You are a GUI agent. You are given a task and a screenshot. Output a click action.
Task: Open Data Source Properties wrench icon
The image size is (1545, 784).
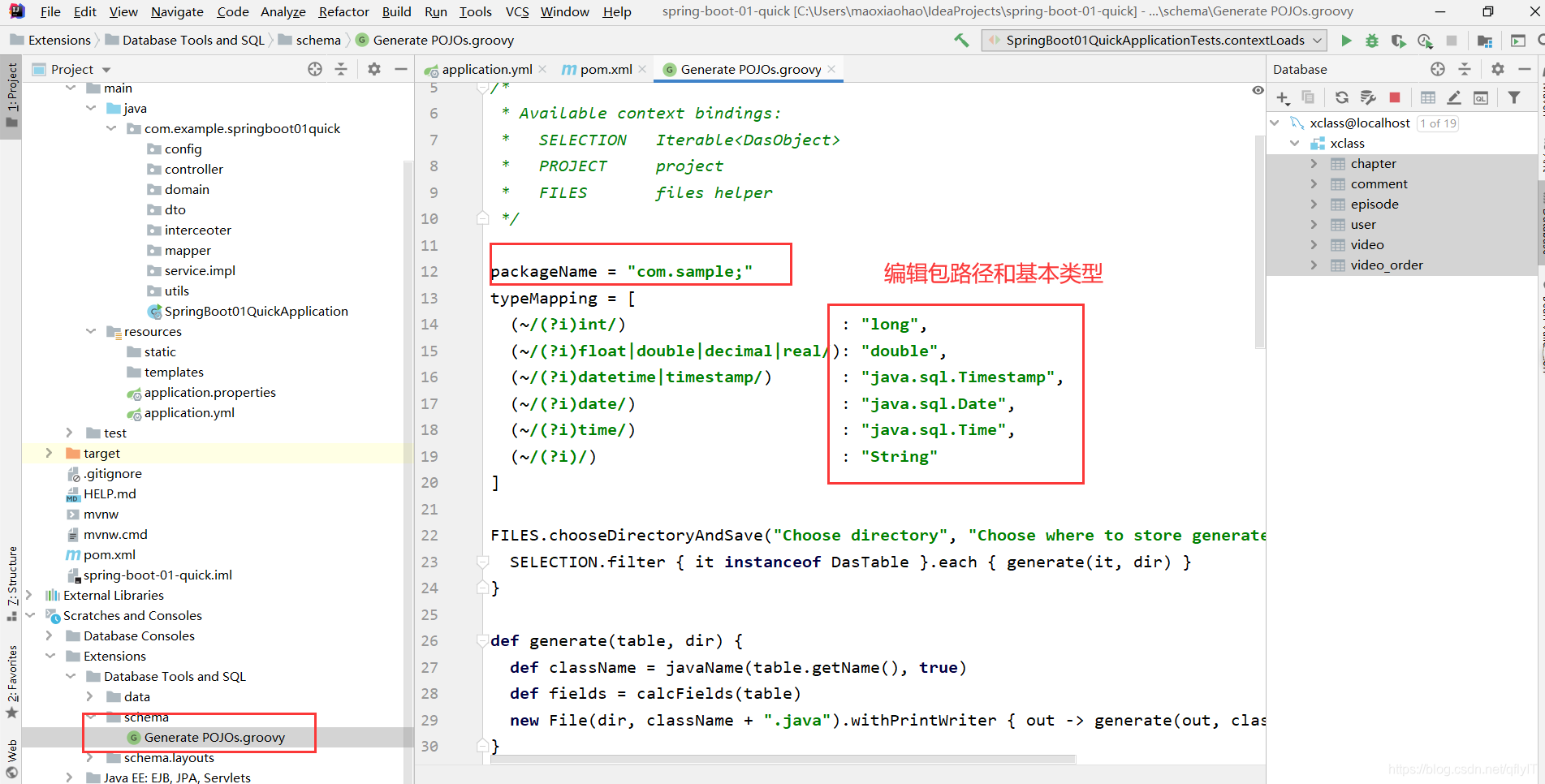tap(1368, 98)
